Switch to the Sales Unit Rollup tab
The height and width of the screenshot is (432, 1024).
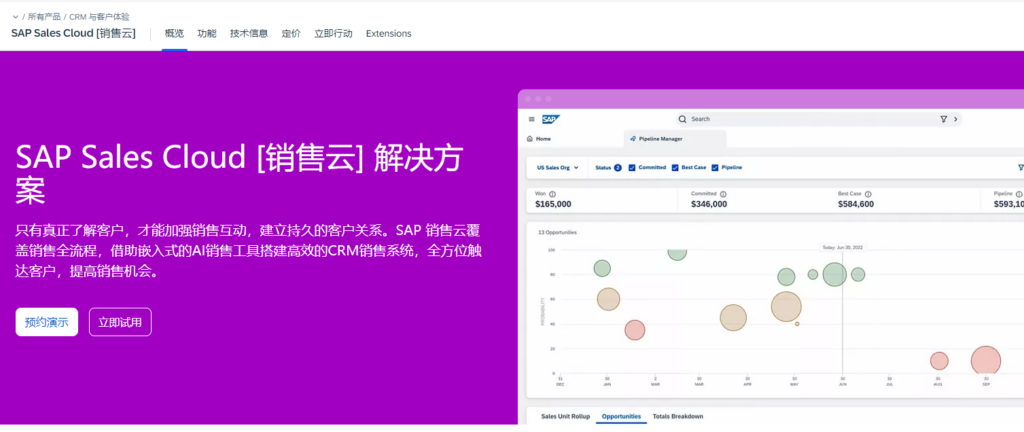(566, 416)
